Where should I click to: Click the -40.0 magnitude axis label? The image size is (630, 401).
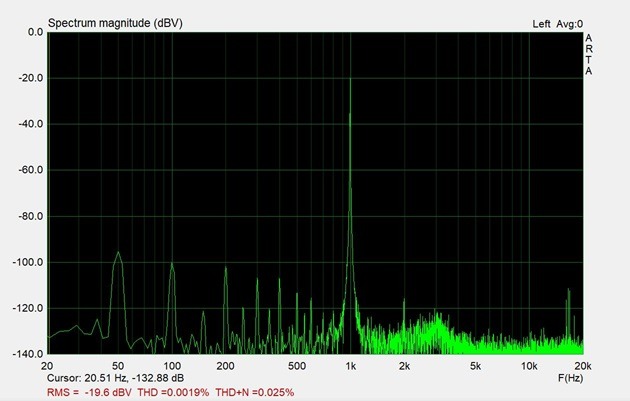pos(31,124)
